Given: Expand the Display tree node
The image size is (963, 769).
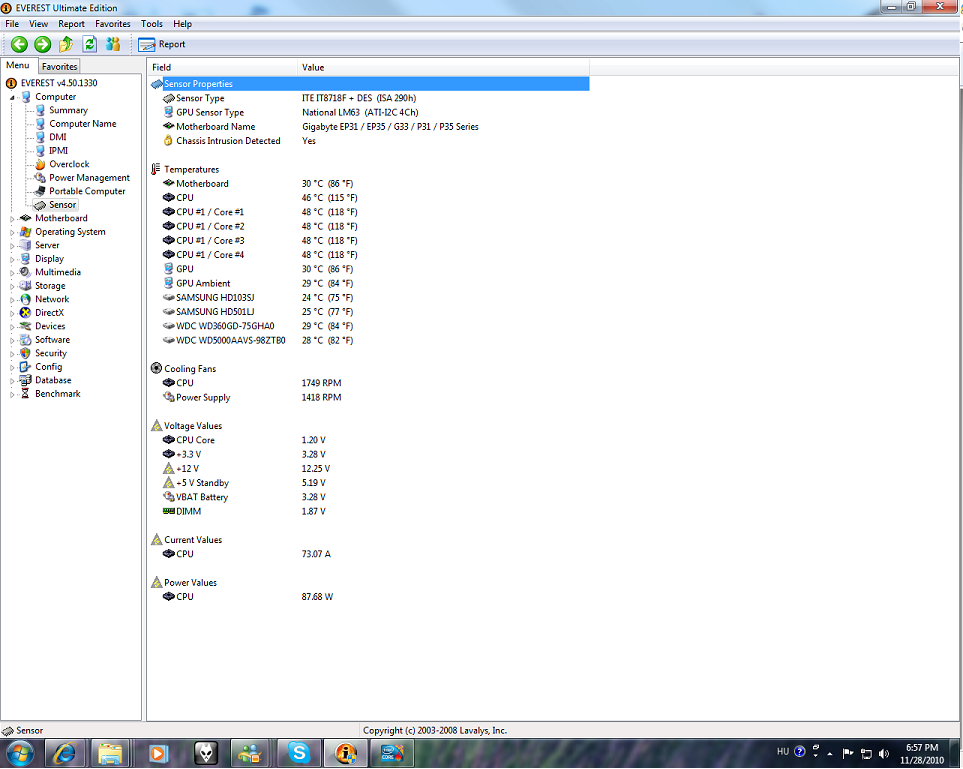Looking at the screenshot, I should (12, 259).
